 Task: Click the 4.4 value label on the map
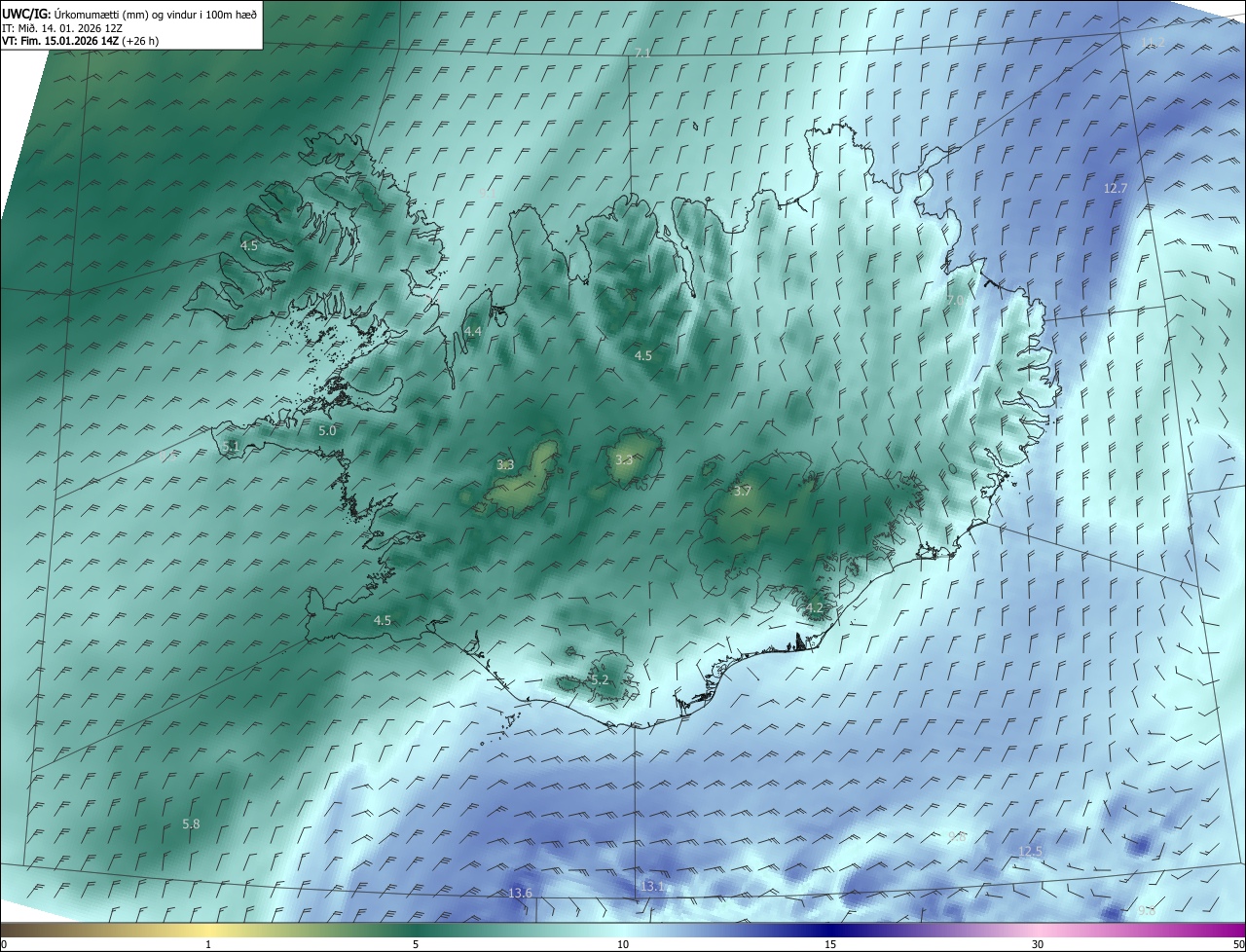click(x=473, y=332)
